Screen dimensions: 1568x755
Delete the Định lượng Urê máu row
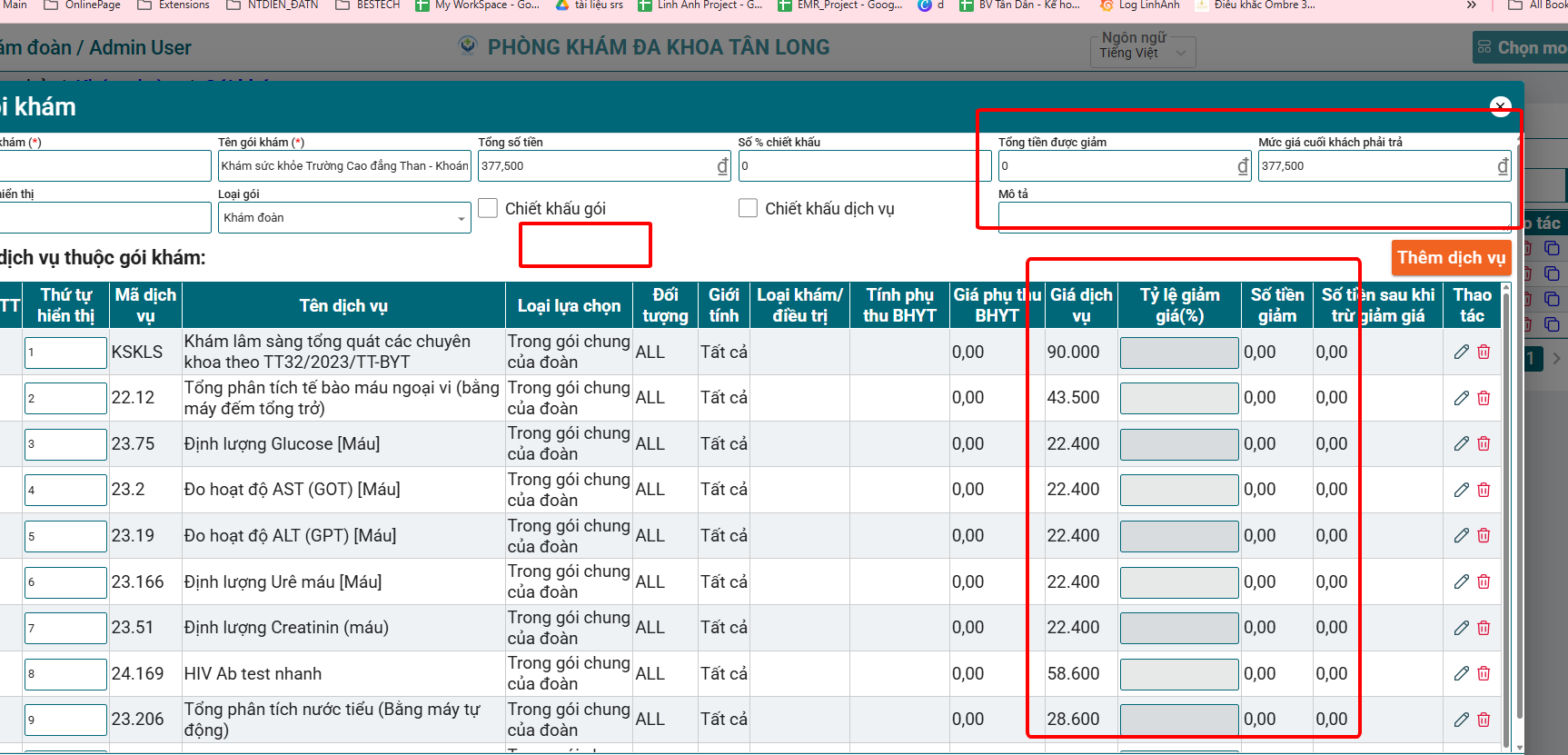(x=1484, y=581)
